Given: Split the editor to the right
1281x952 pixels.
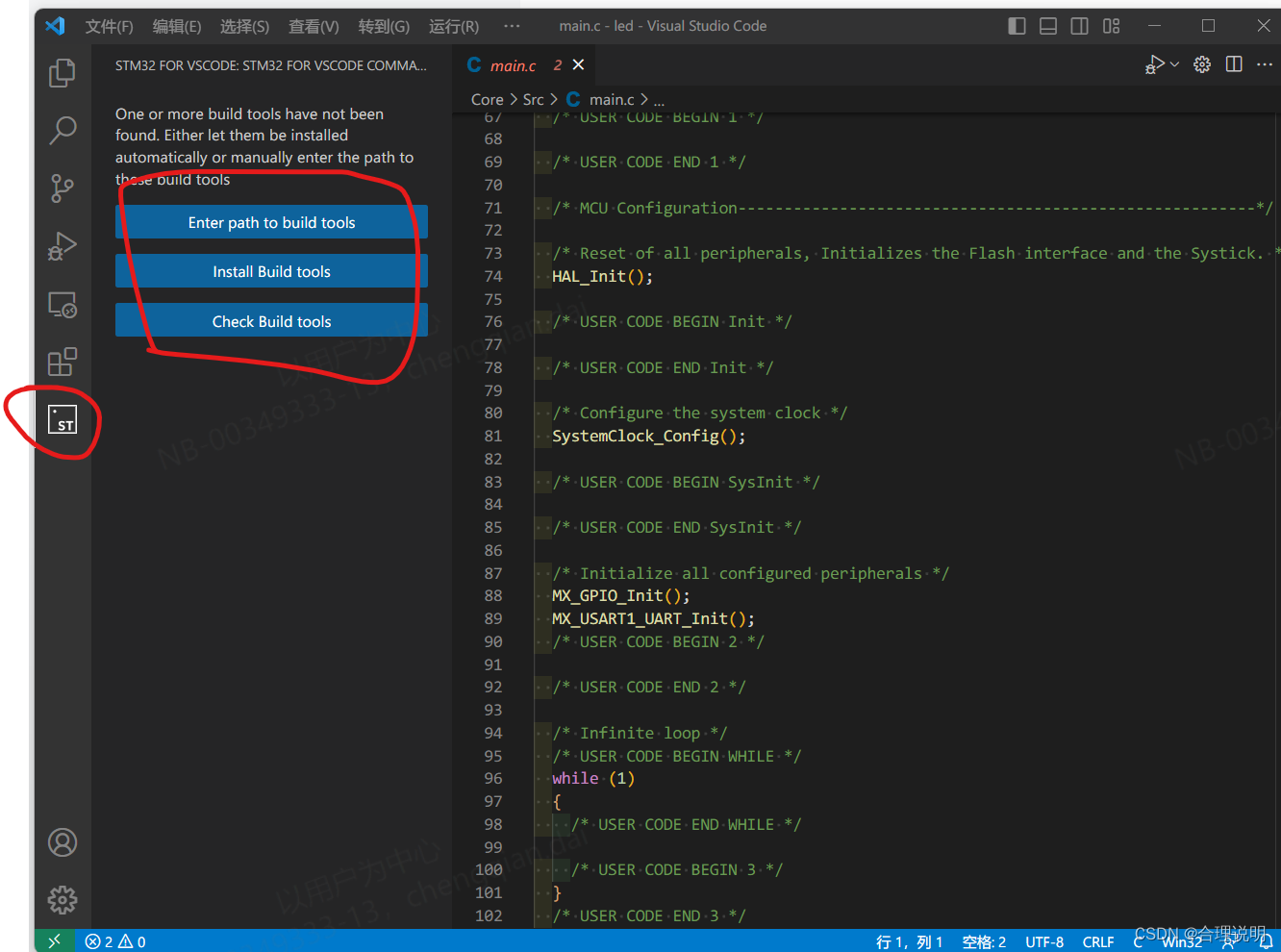Looking at the screenshot, I should click(1234, 64).
